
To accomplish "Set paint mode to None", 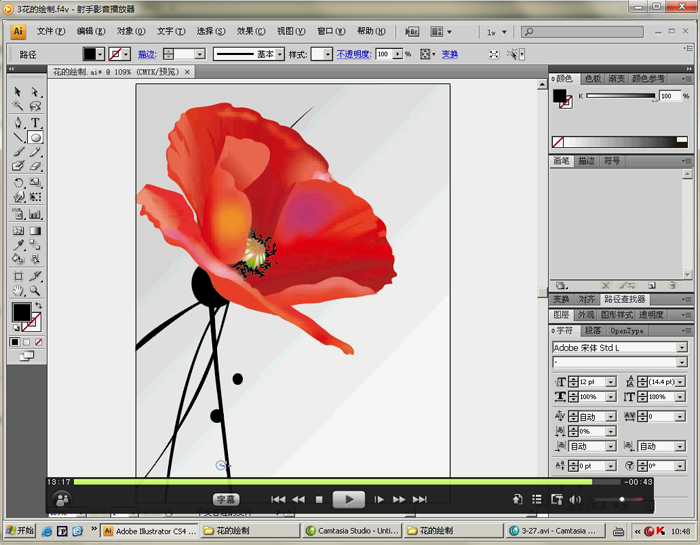I will pos(39,342).
